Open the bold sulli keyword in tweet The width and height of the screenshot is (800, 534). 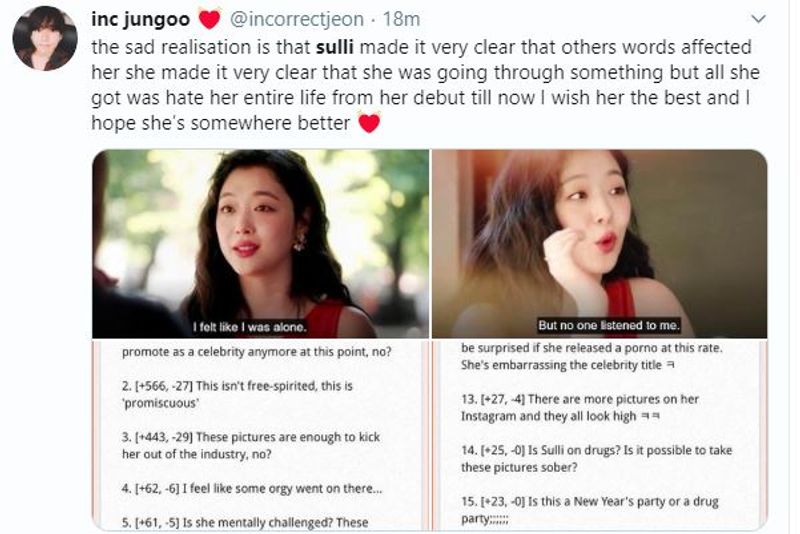335,47
